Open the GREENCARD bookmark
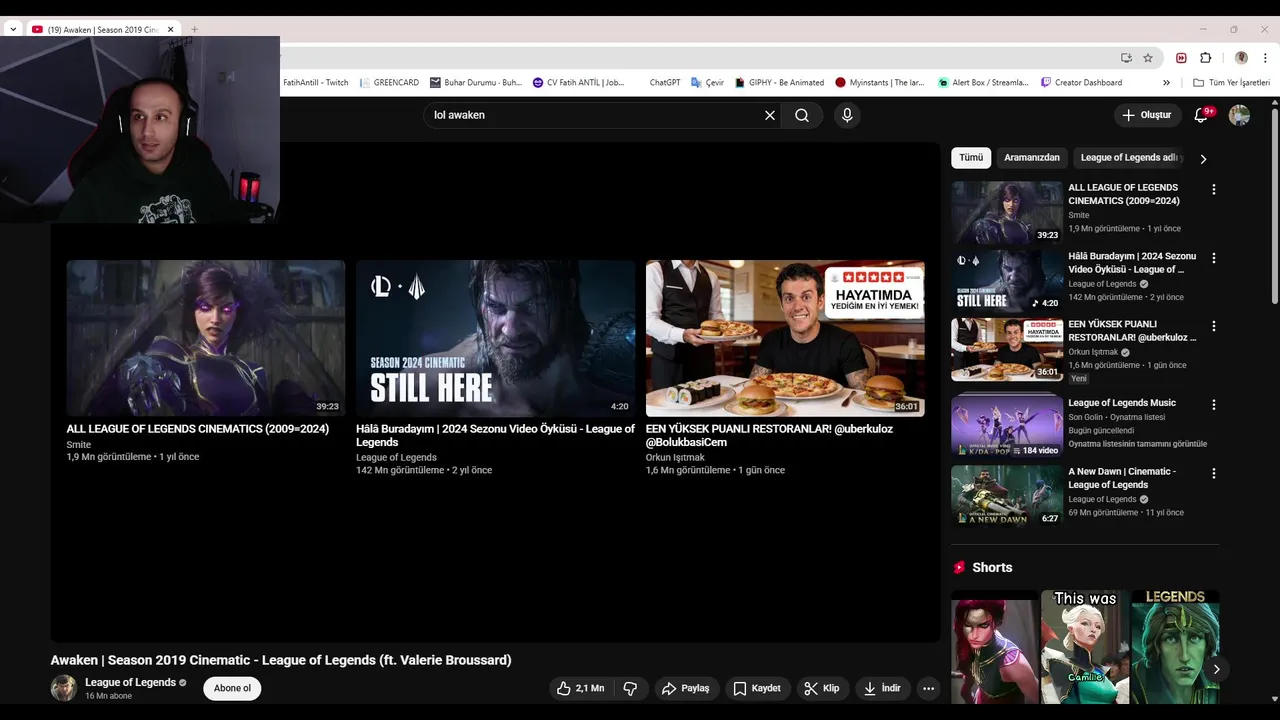1280x720 pixels. pyautogui.click(x=389, y=83)
